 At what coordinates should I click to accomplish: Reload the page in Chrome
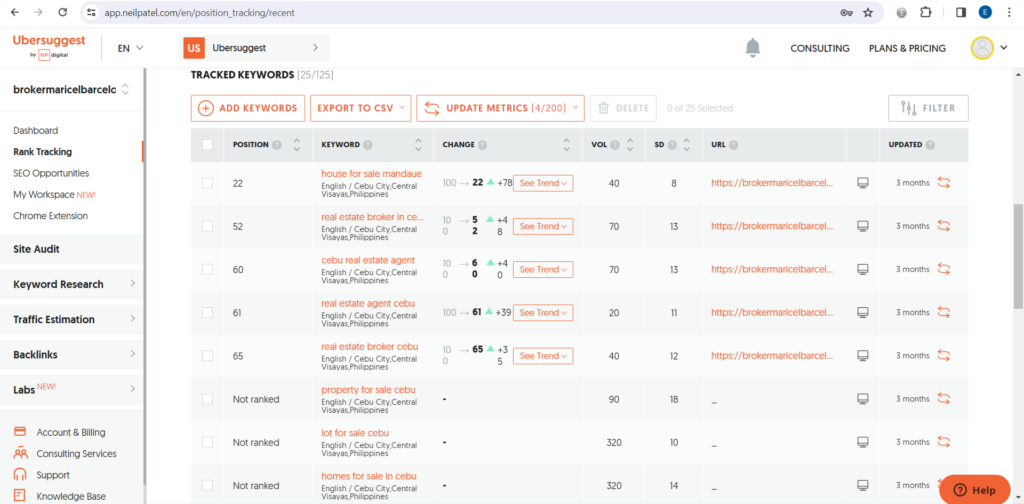click(63, 12)
